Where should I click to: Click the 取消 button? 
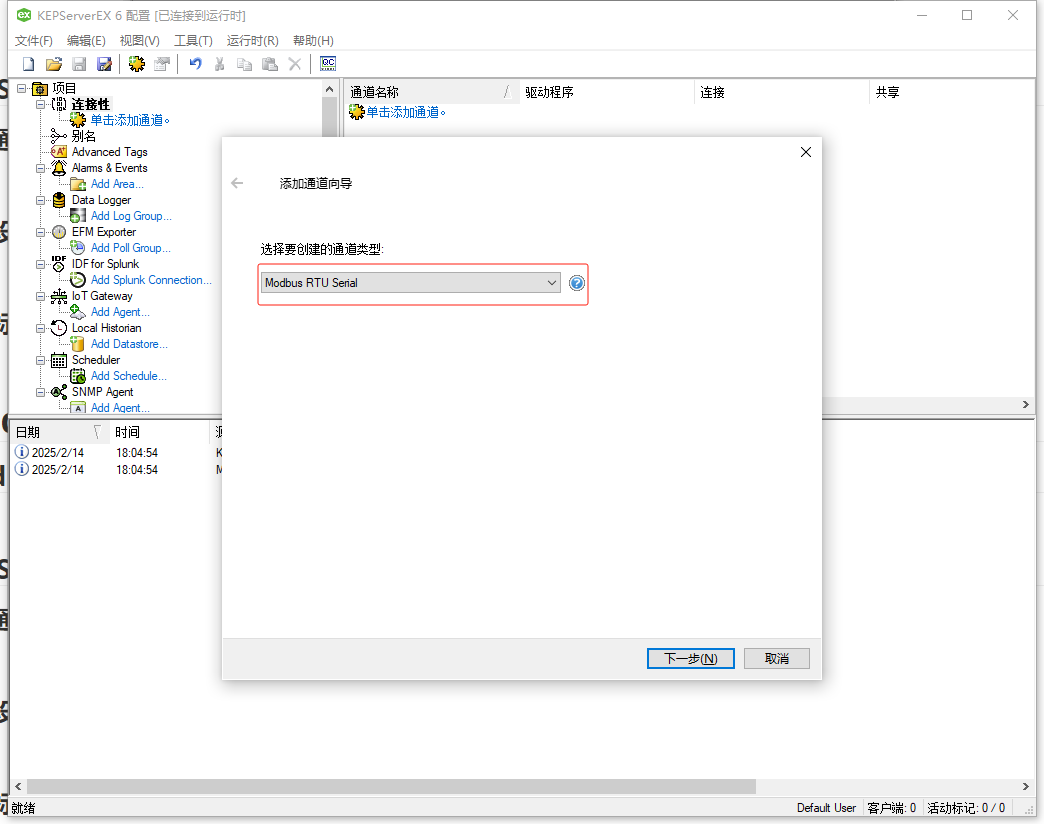tap(776, 658)
